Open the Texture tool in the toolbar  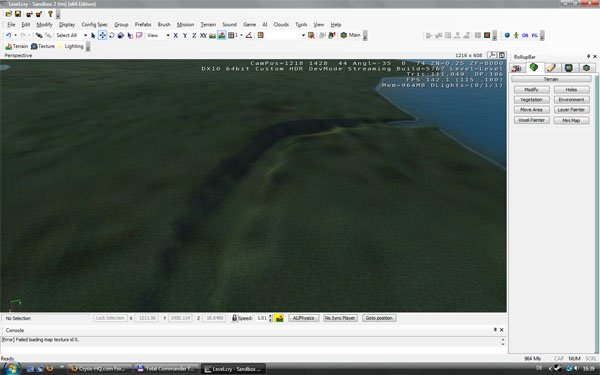coord(43,46)
